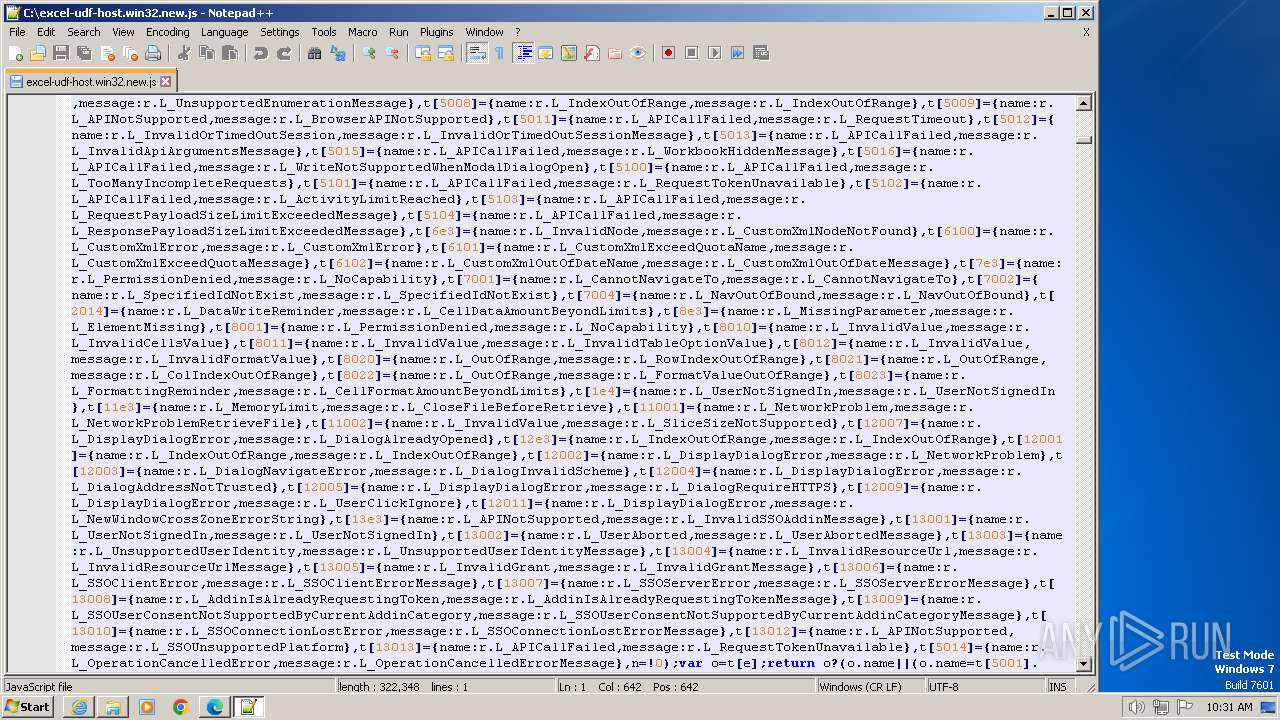Toggle the indent guide toolbar button
The image size is (1280, 720).
pos(523,53)
